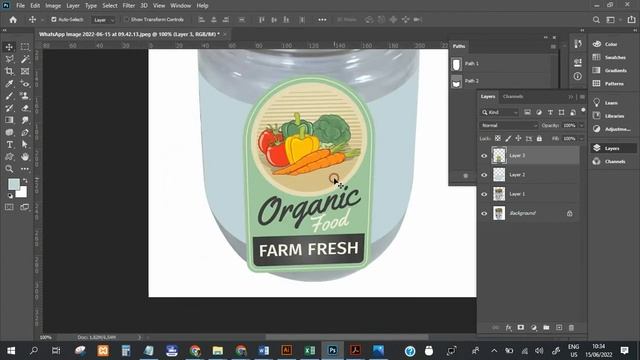This screenshot has height=360, width=640.
Task: Hide Layer 2 visibility eye
Action: coord(484,175)
